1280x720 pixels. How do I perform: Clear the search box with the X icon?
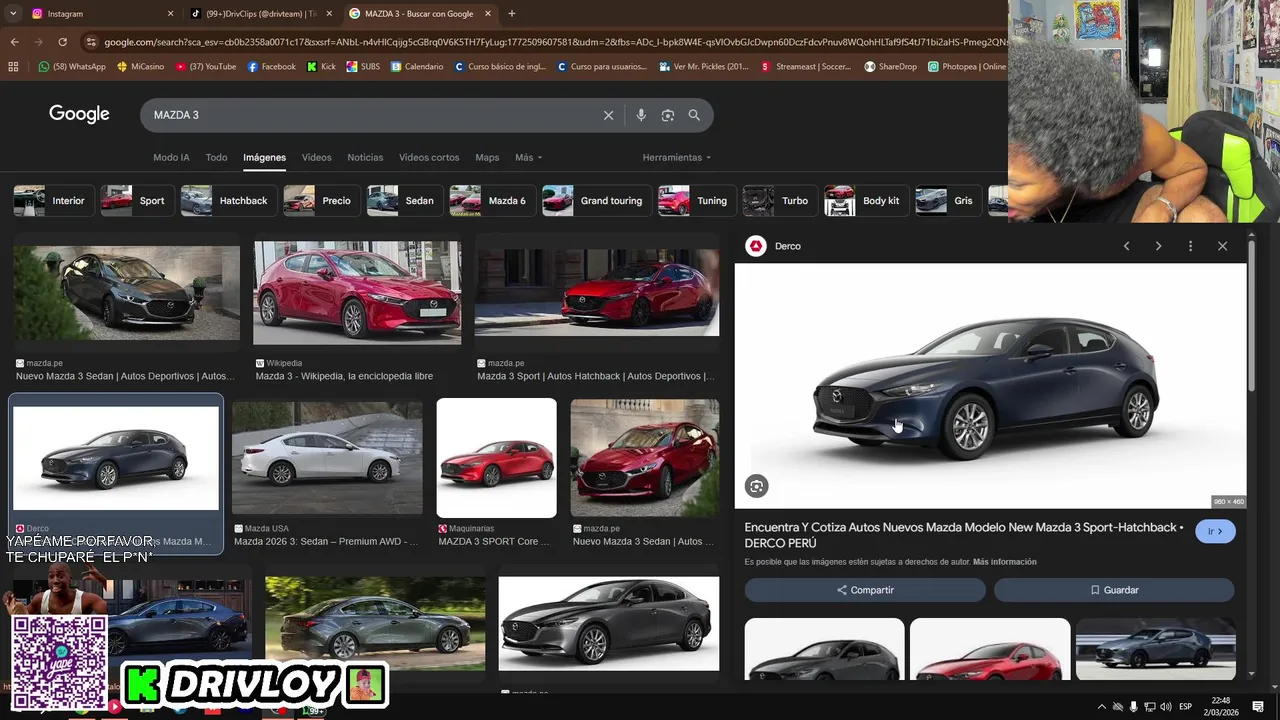(x=608, y=115)
